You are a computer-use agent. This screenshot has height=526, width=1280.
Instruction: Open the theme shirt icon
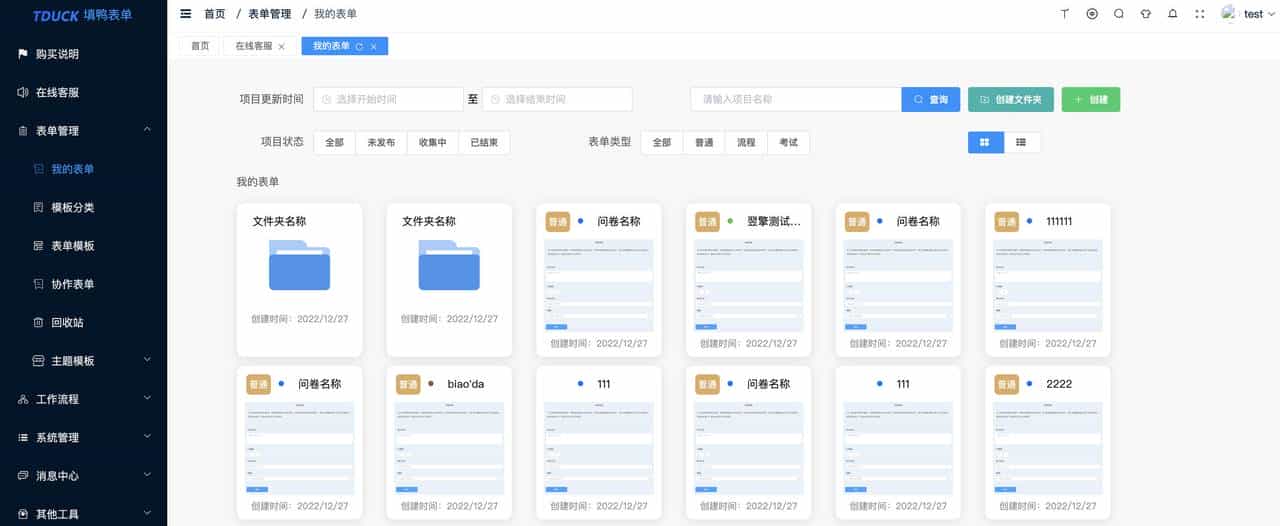point(1146,14)
